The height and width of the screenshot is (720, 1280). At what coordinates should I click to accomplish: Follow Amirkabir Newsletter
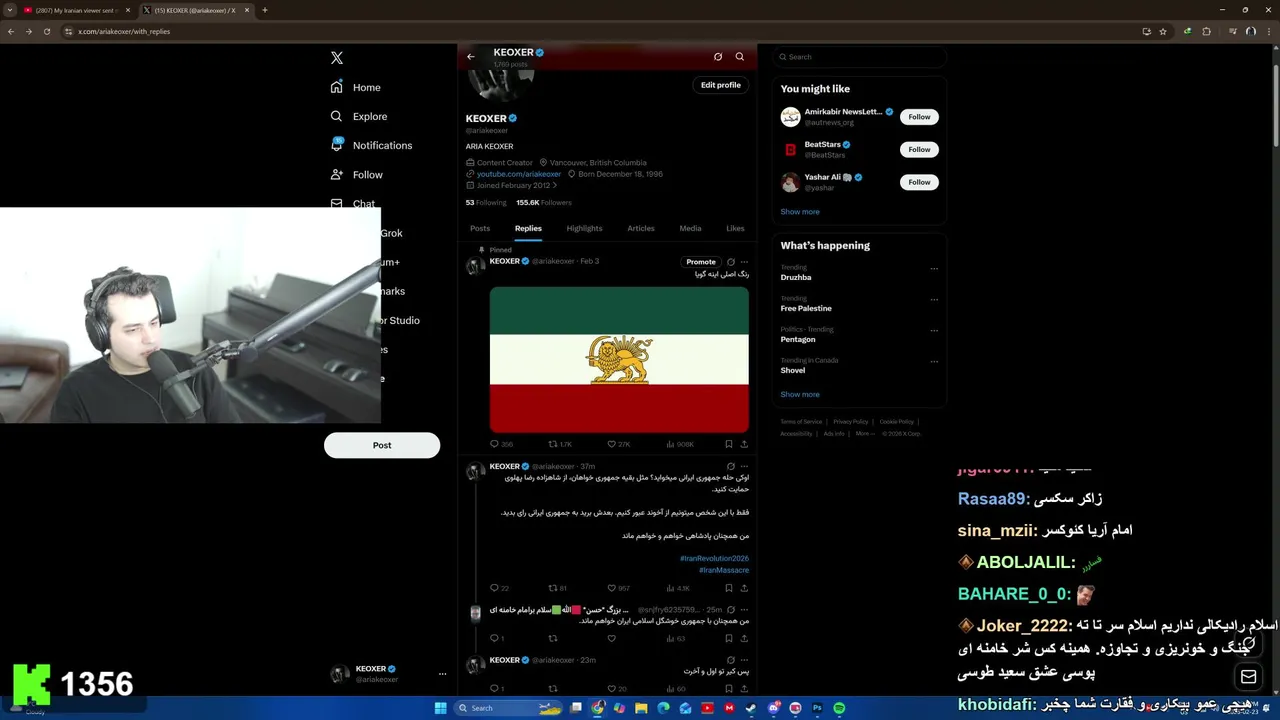(919, 117)
